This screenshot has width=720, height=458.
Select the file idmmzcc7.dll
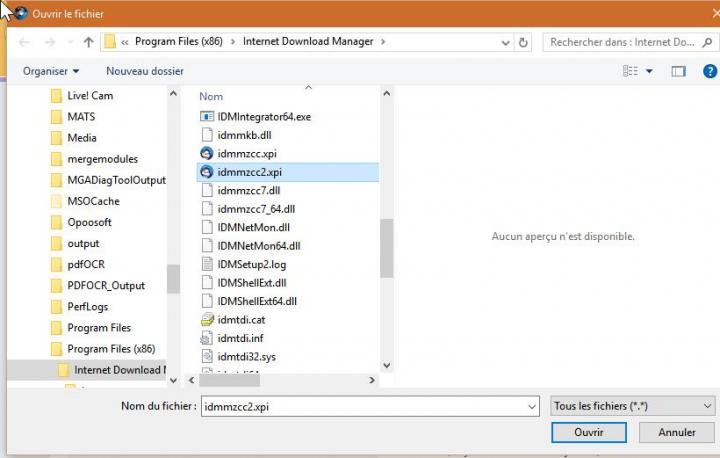coord(241,191)
